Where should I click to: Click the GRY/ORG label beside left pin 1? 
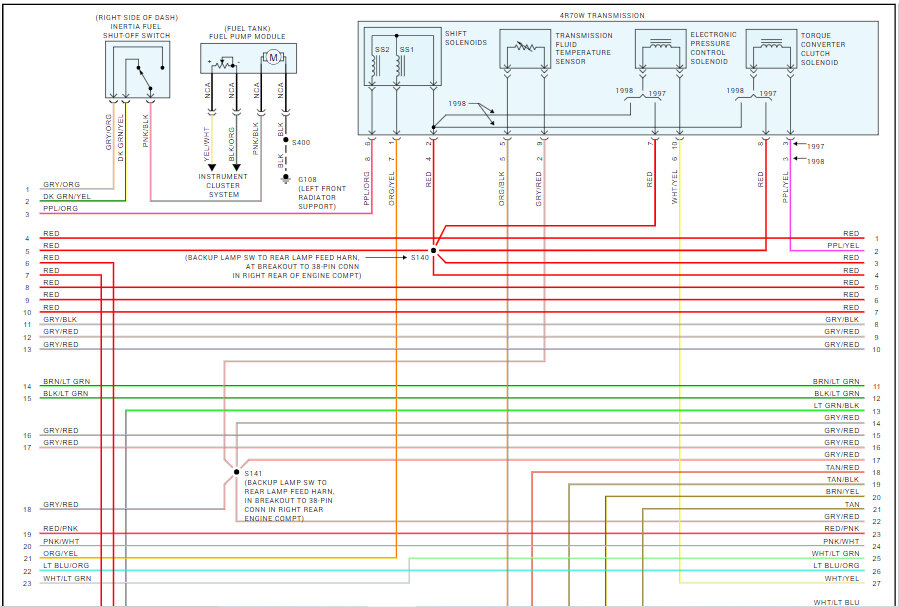[x=61, y=185]
